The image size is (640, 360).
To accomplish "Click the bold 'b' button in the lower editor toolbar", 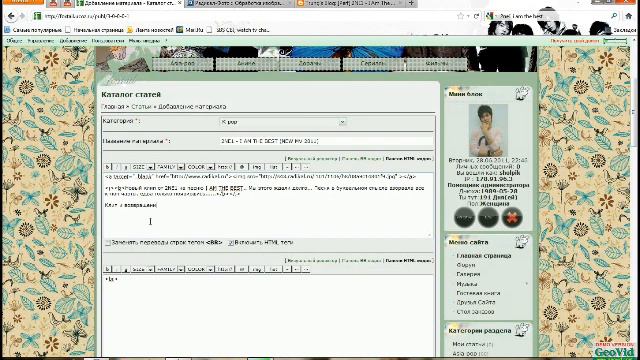I will (x=108, y=269).
